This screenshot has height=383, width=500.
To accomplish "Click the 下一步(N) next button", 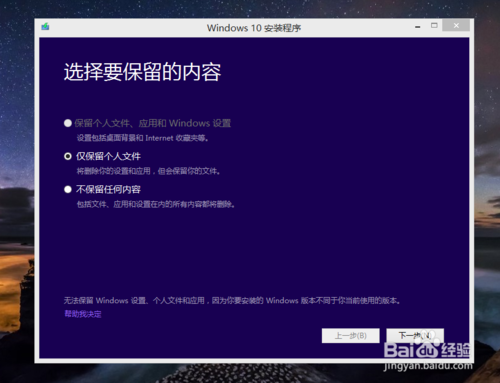I will point(415,335).
